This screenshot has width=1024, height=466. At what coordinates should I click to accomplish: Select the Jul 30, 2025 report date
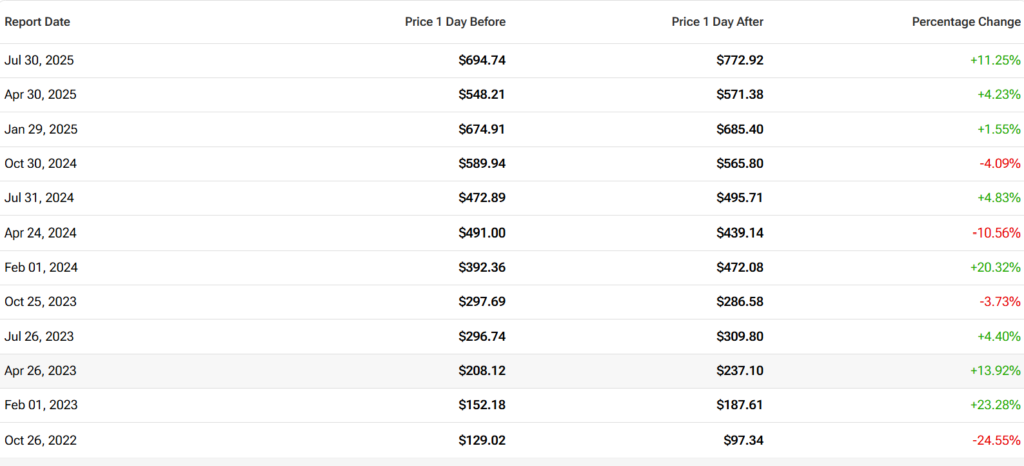pos(39,60)
